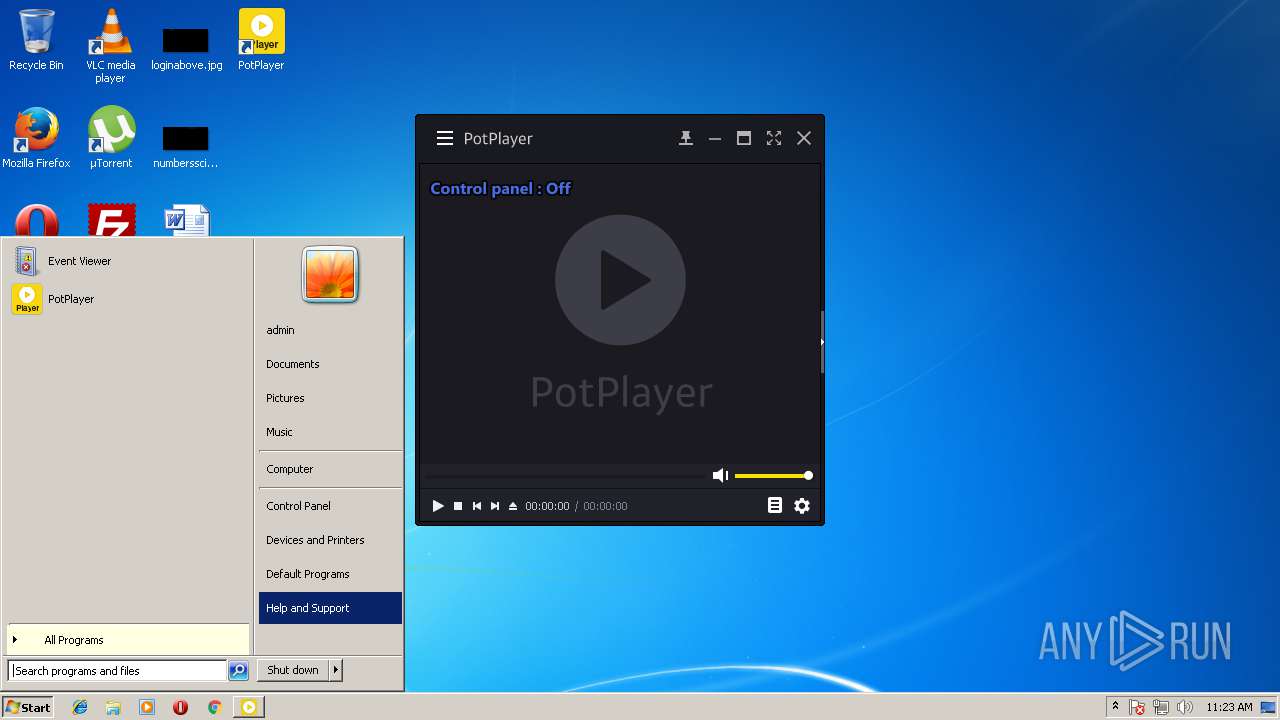Start playback with the Play button
The width and height of the screenshot is (1280, 720).
437,506
